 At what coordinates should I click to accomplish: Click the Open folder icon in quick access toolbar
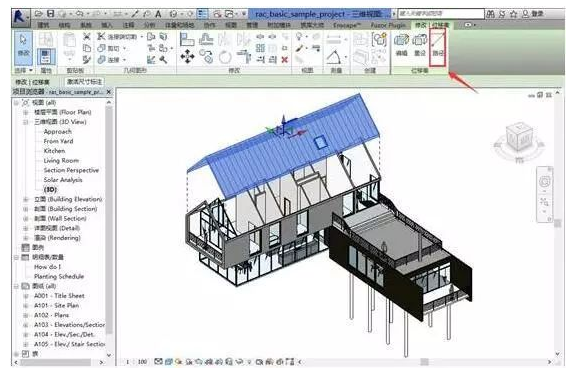pos(39,14)
